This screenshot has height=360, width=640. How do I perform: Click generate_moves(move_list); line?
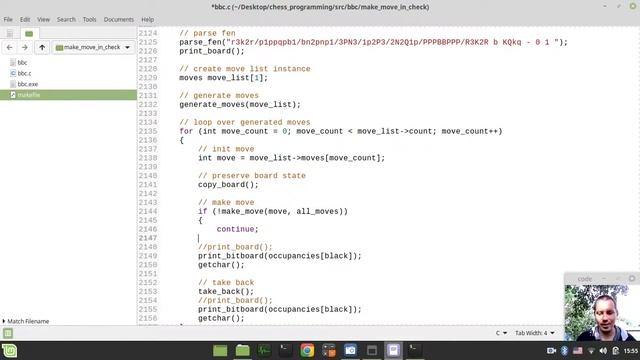point(240,104)
